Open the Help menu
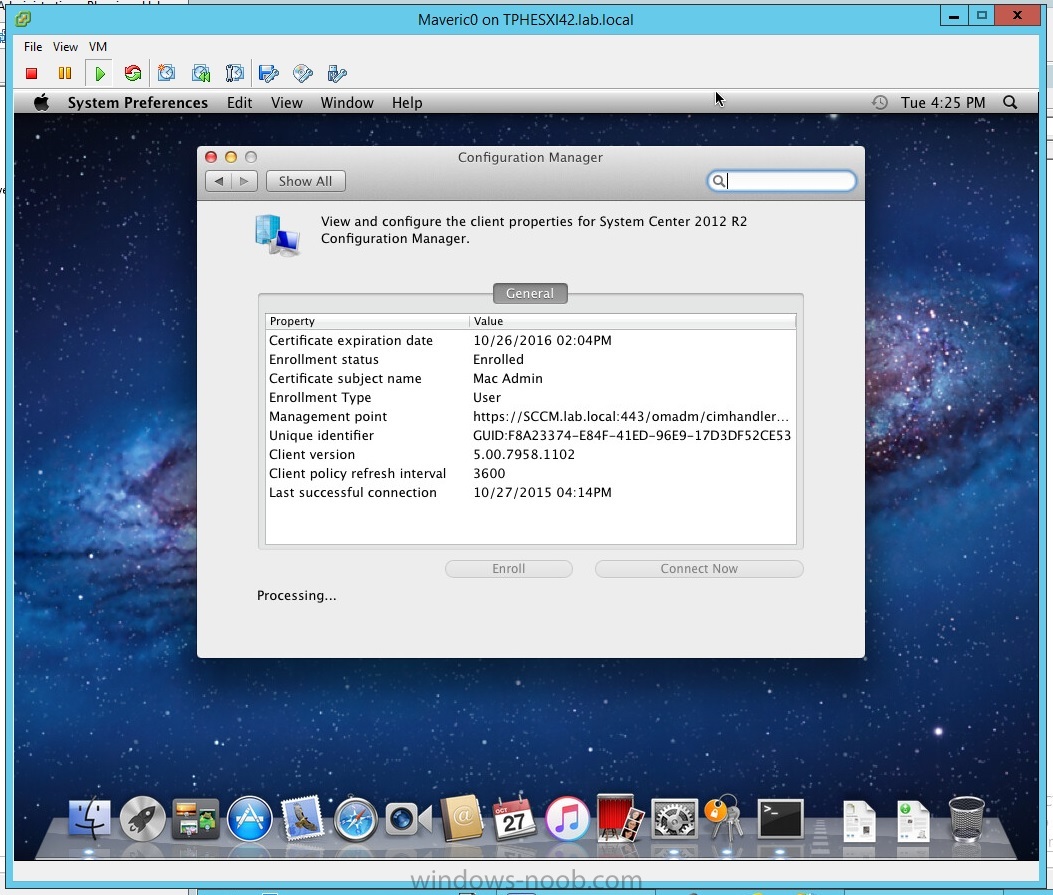Image resolution: width=1053 pixels, height=895 pixels. click(407, 103)
